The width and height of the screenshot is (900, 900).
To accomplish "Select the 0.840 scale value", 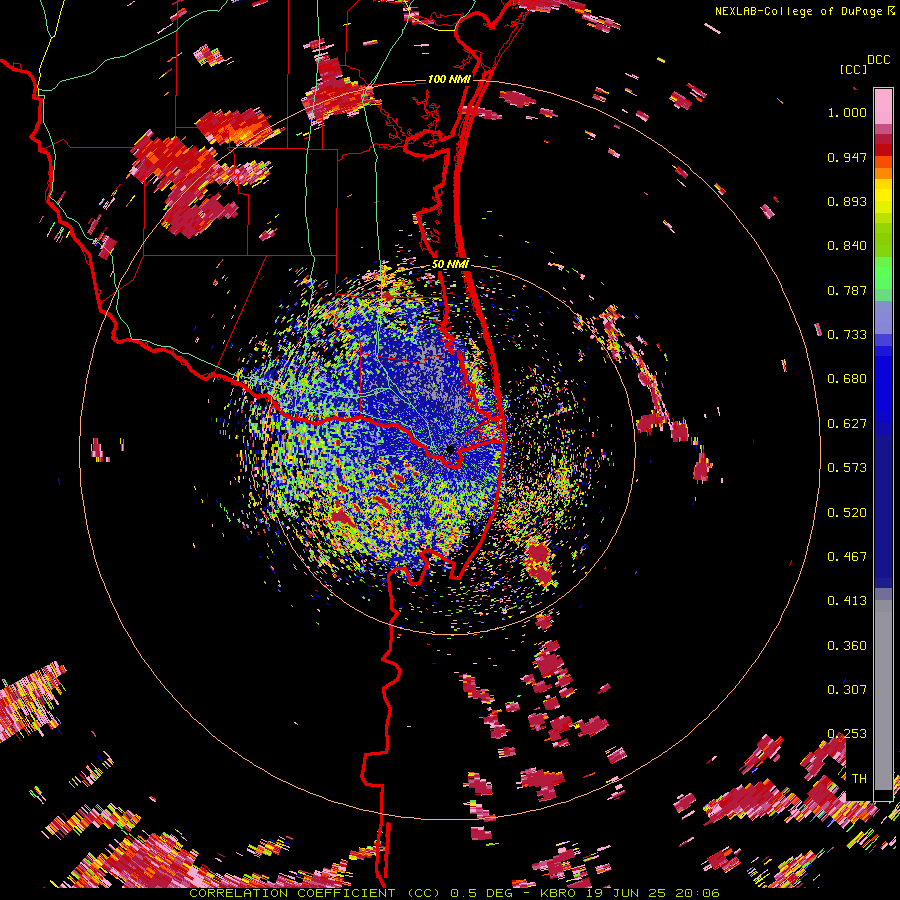I will (x=847, y=246).
